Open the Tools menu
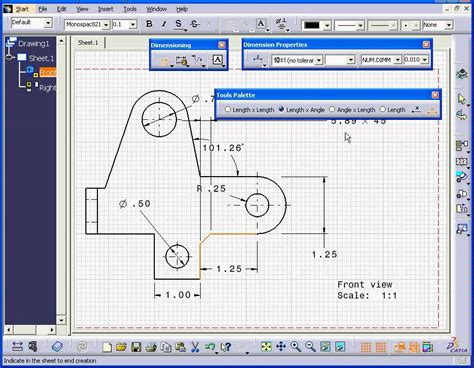Screen dimensions: 474x368 click(x=130, y=9)
